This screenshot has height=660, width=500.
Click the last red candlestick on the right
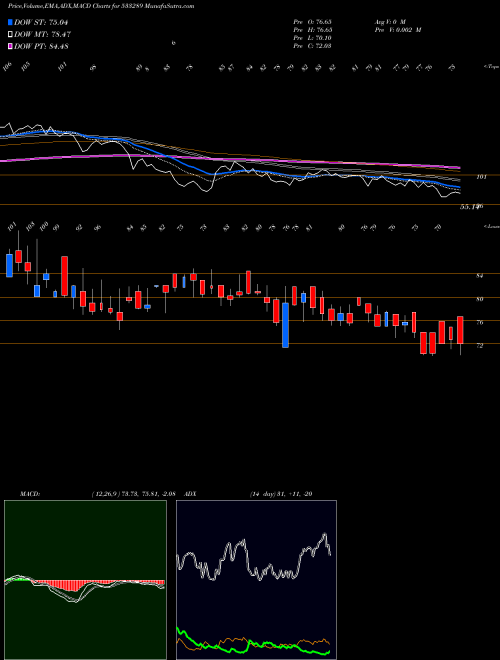pos(460,330)
